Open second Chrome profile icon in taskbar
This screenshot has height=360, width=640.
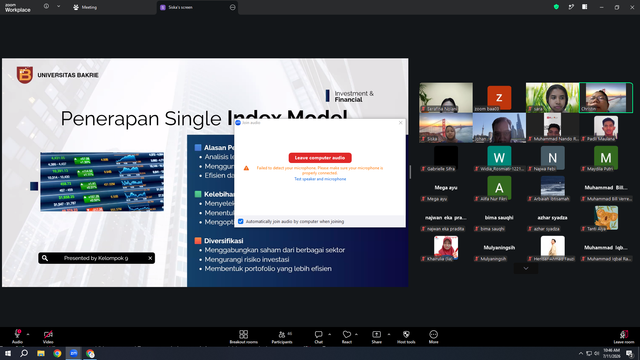point(90,353)
